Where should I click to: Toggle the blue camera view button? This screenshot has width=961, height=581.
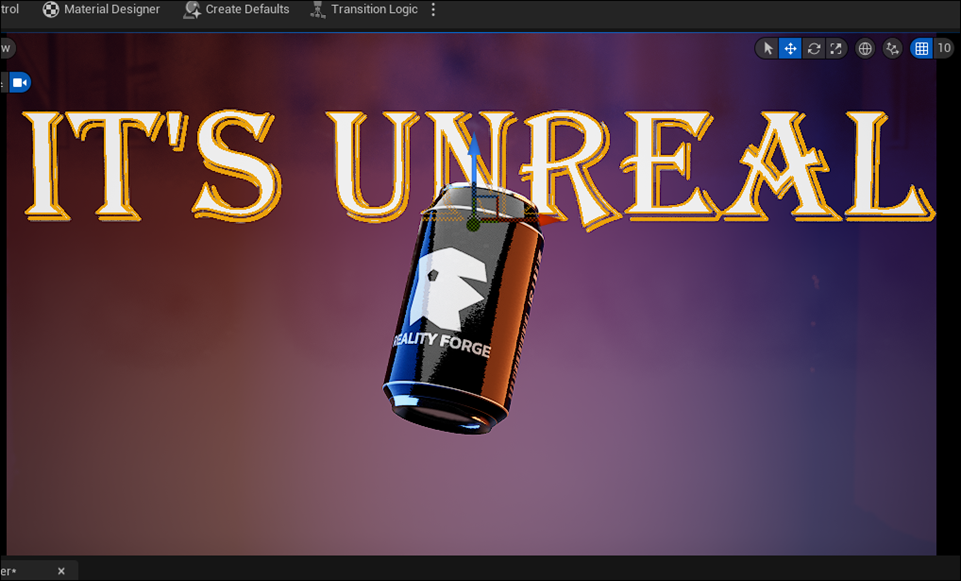click(x=20, y=83)
